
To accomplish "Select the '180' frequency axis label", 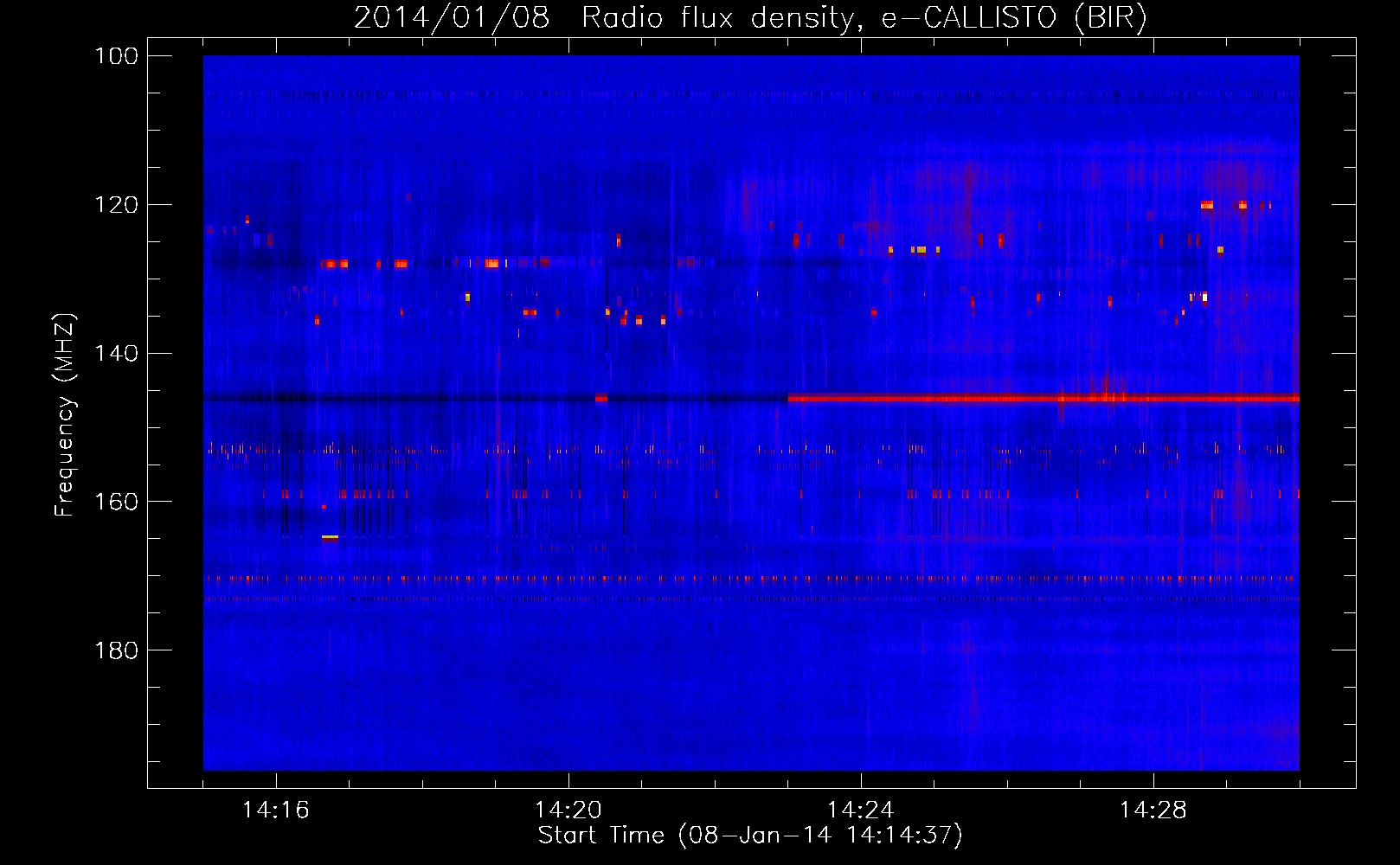I will click(x=117, y=650).
